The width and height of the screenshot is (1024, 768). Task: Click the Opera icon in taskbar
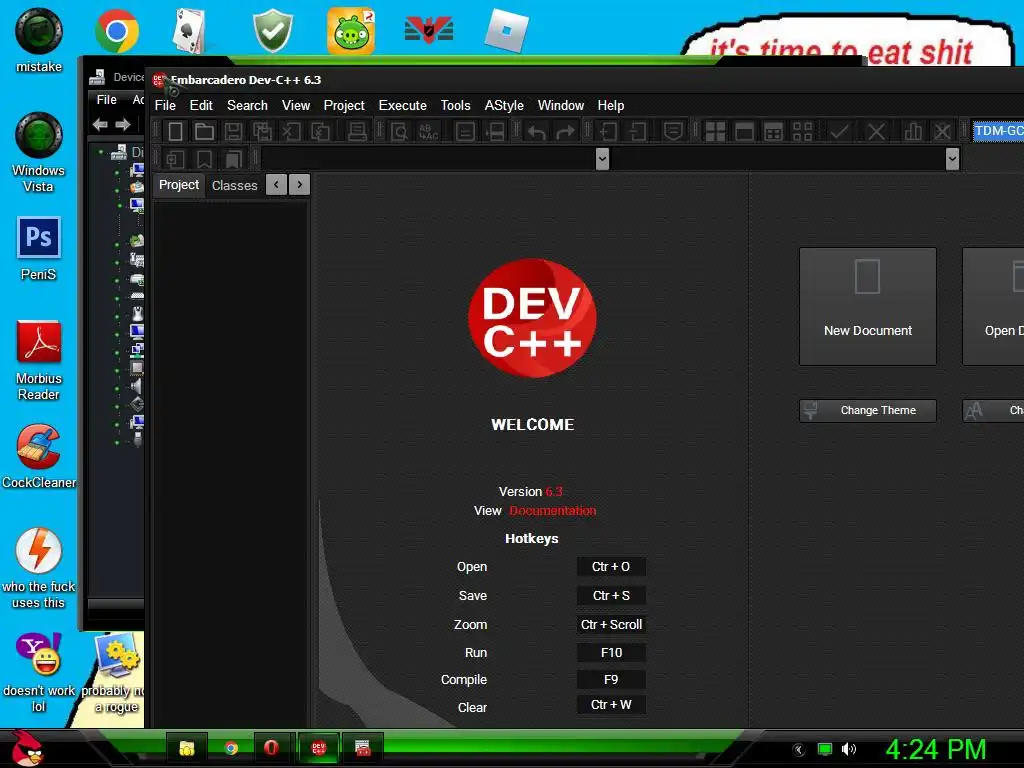click(x=270, y=748)
